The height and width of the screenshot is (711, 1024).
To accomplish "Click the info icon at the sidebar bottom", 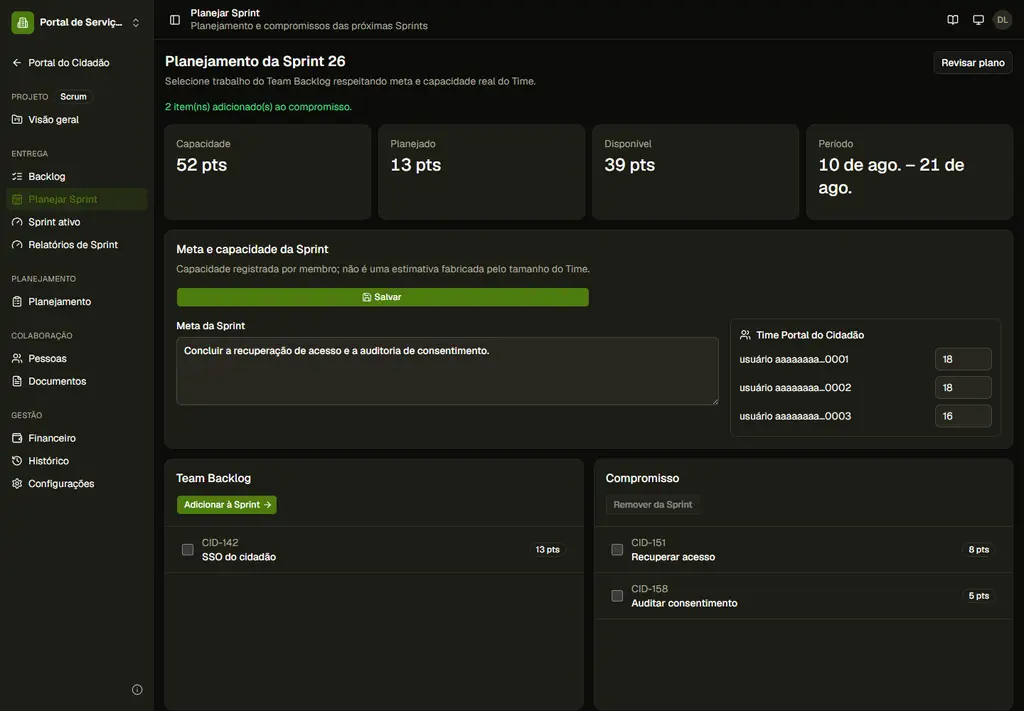I will (x=137, y=689).
